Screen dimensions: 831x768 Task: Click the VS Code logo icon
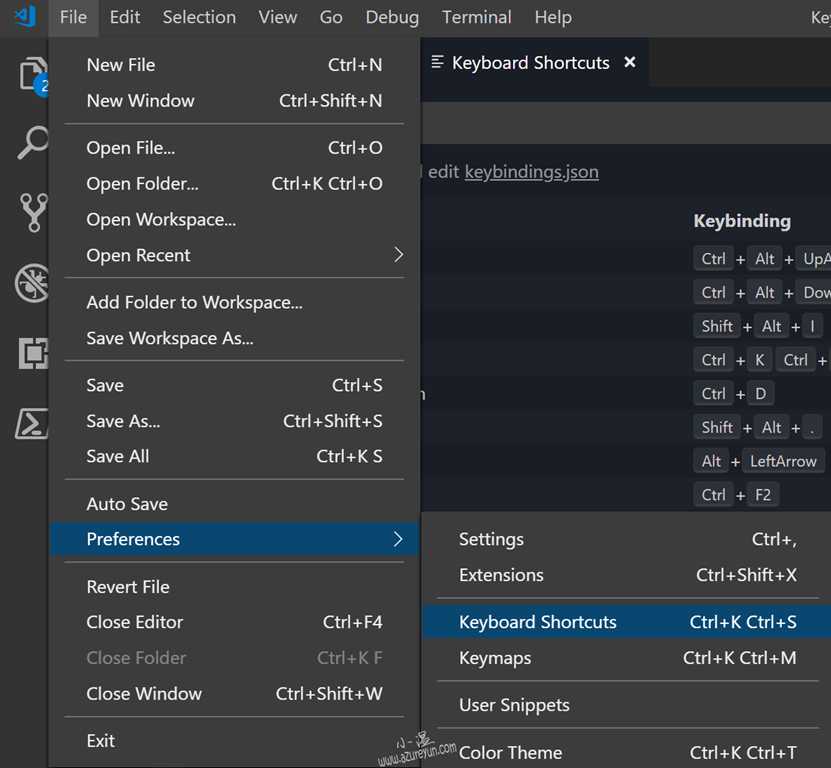tap(24, 17)
